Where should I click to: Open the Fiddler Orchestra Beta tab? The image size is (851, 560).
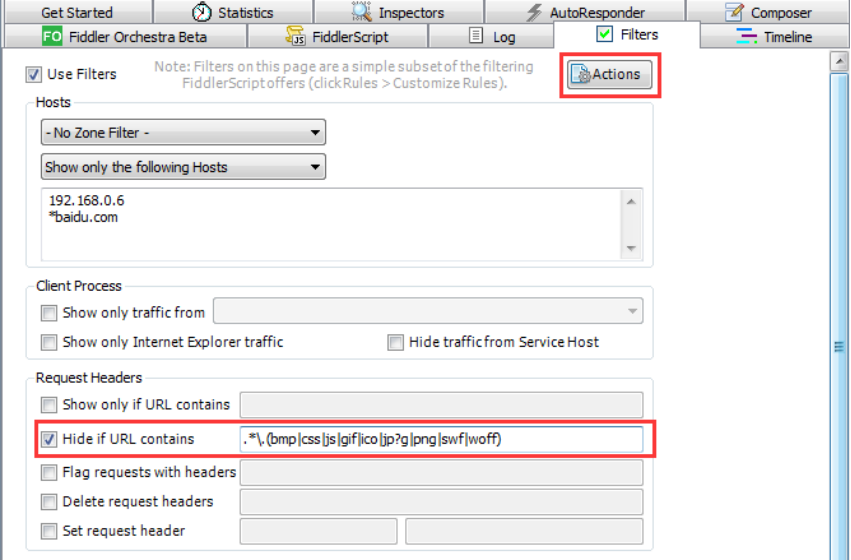click(x=125, y=36)
